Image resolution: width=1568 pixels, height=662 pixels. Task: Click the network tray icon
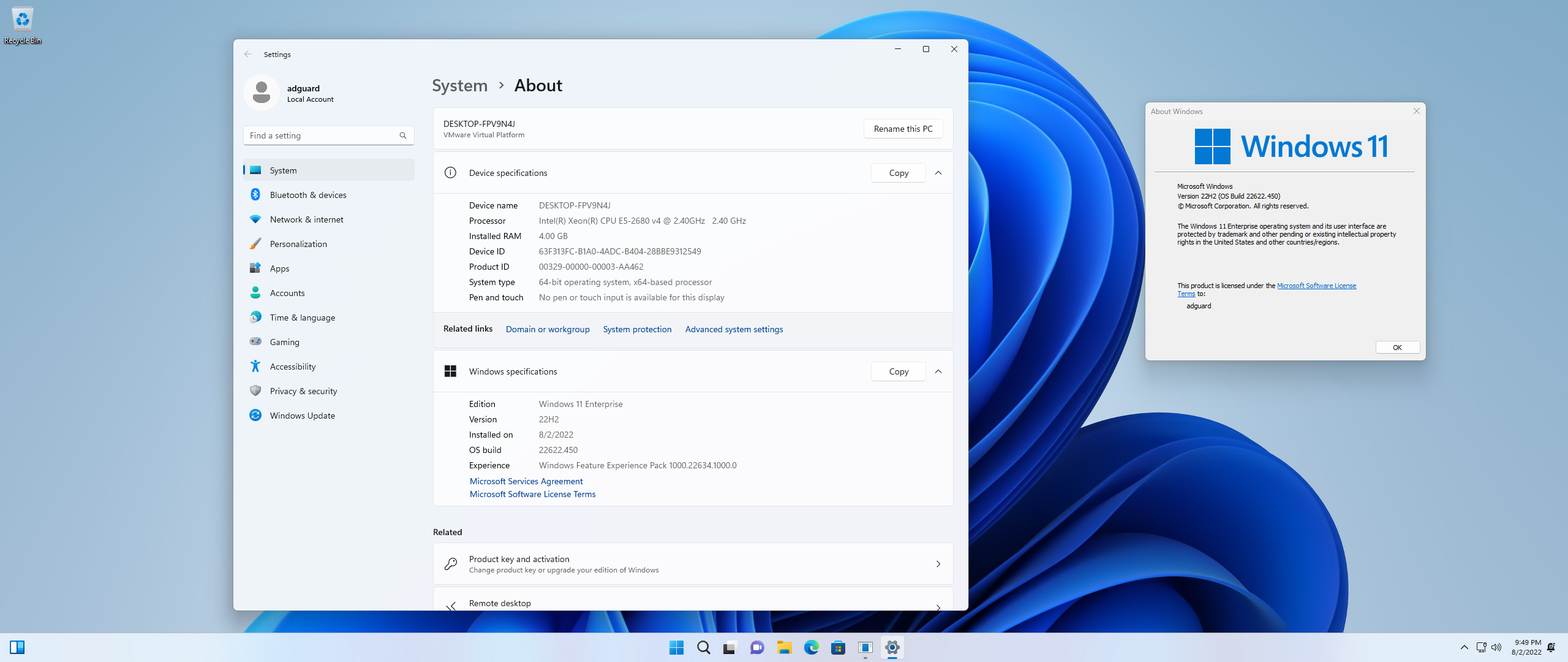[x=1481, y=647]
